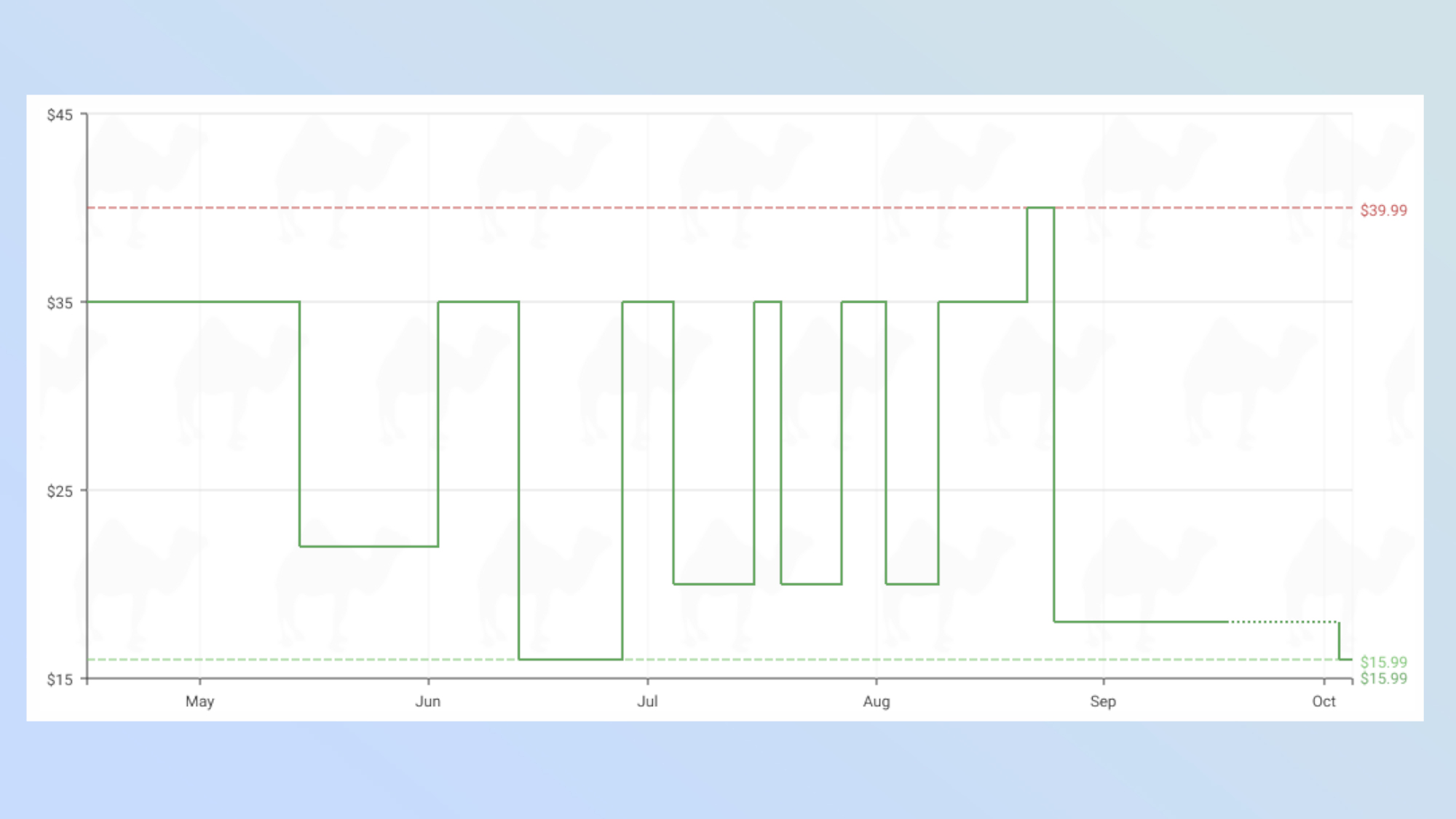Viewport: 1456px width, 819px height.
Task: Click the late-June price dip at $15.99
Action: pyautogui.click(x=571, y=659)
